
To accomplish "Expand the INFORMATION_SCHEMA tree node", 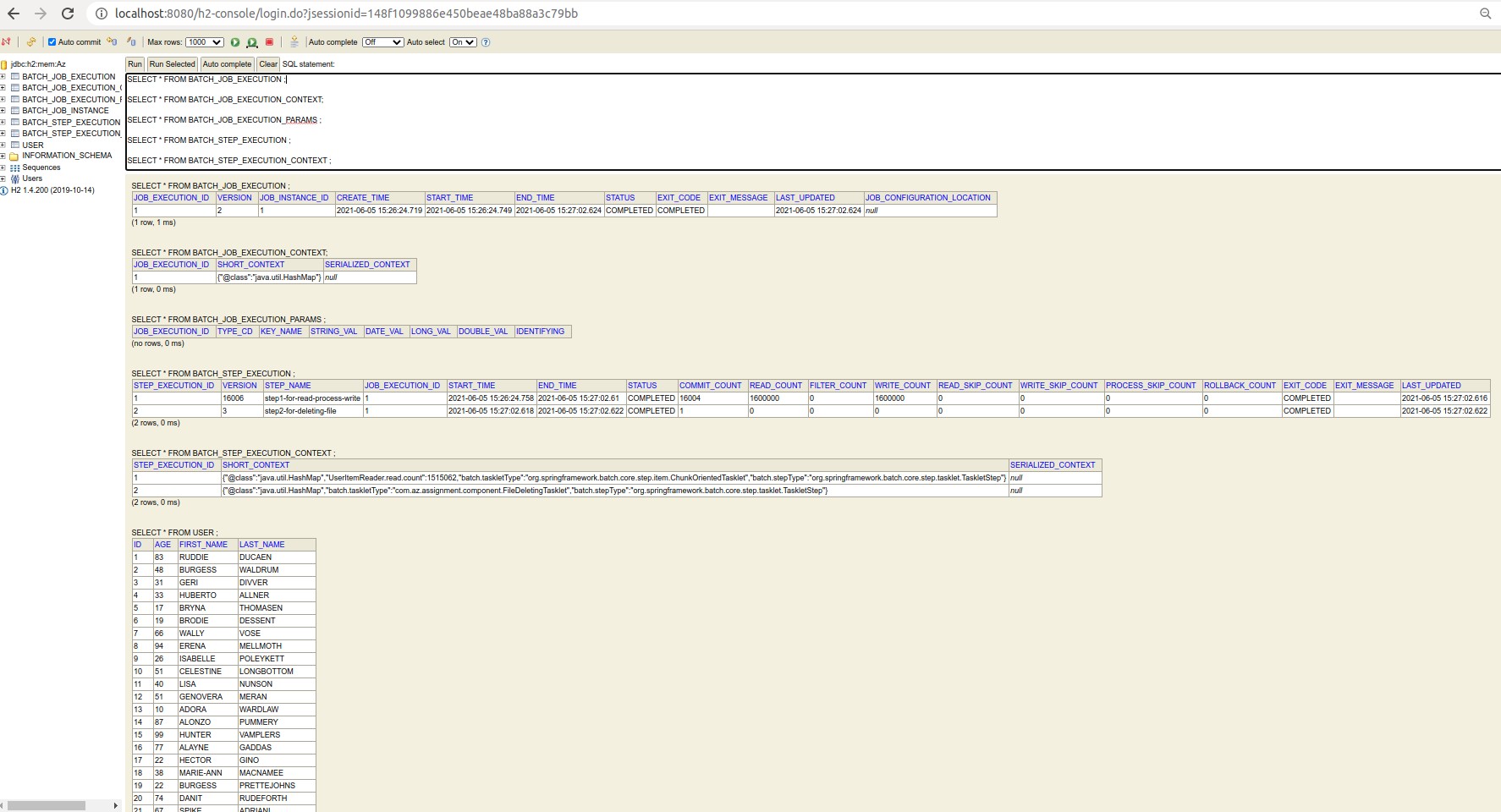I will tap(3, 156).
